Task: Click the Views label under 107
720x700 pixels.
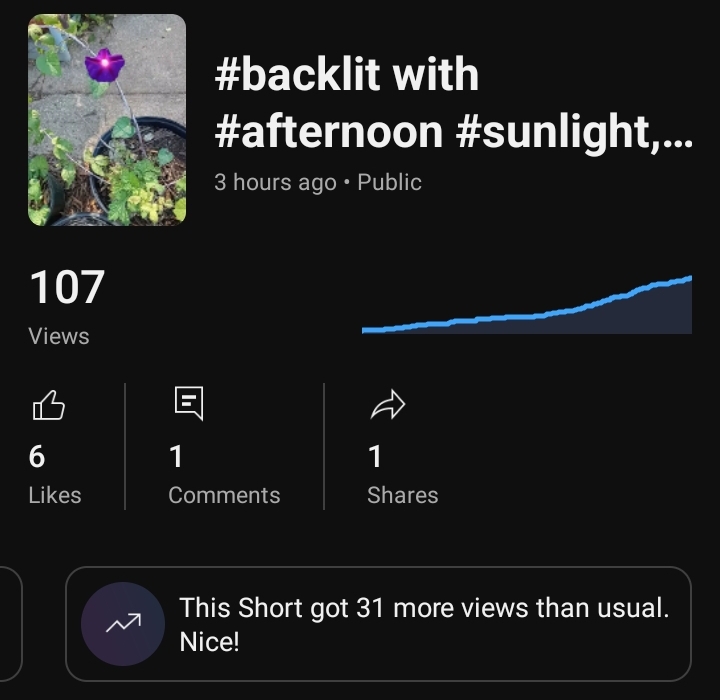Action: point(59,337)
